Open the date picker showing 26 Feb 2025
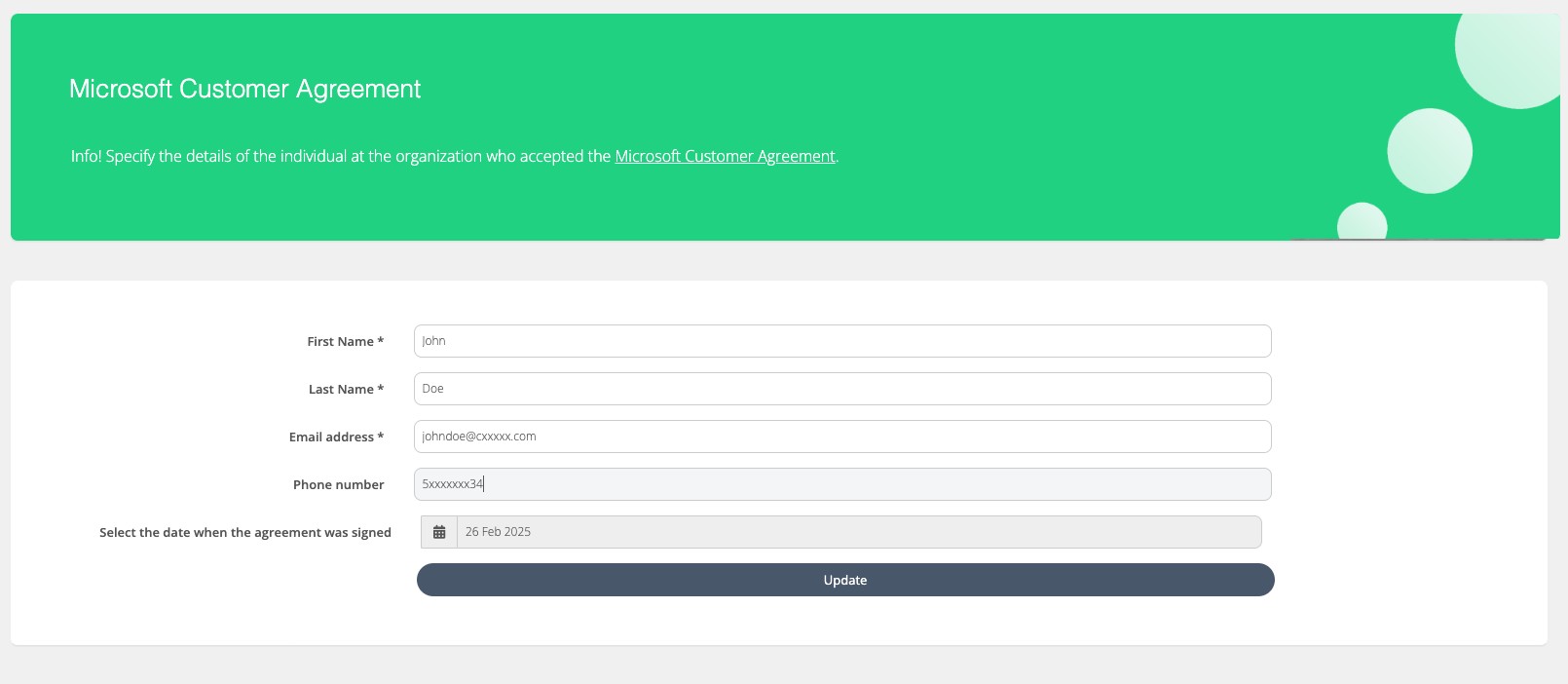Image resolution: width=1568 pixels, height=684 pixels. click(x=857, y=532)
